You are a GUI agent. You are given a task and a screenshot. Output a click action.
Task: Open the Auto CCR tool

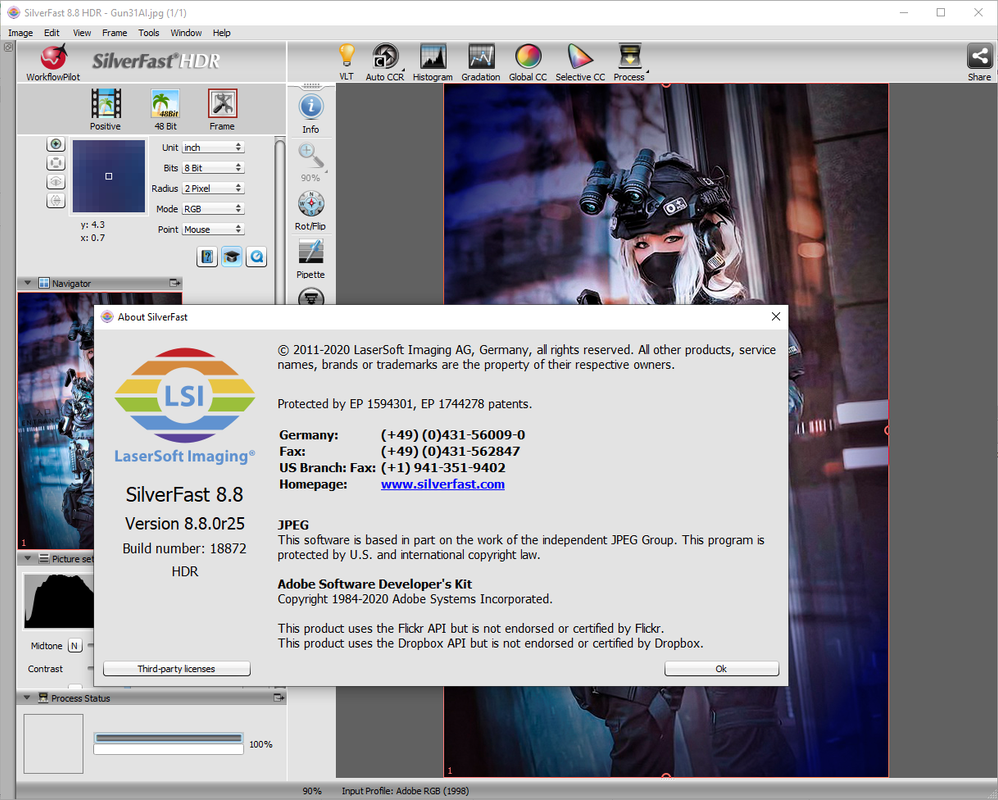click(x=385, y=61)
